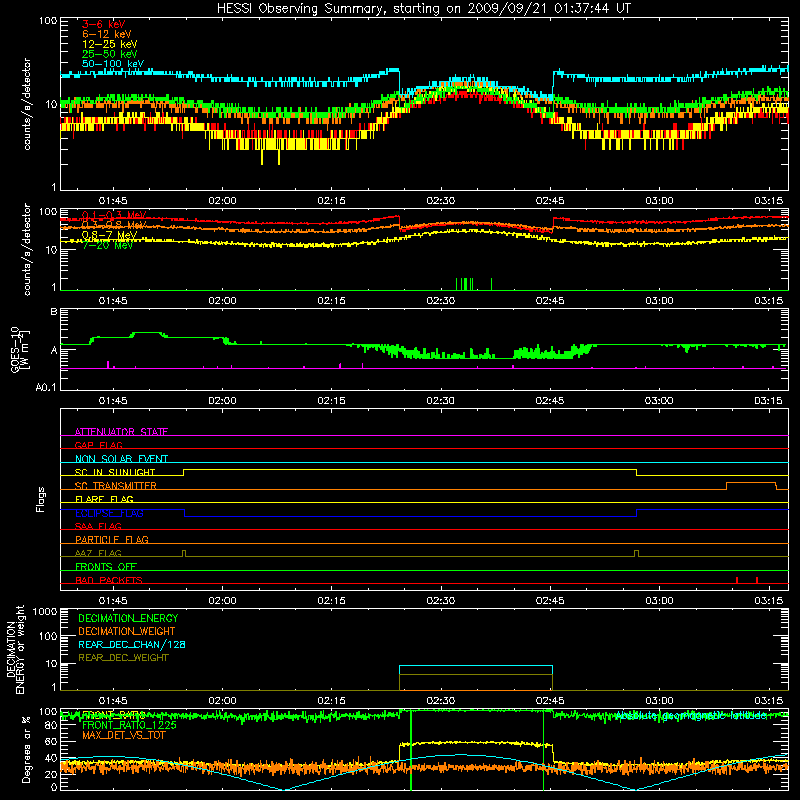Click the GOES-10 W m-2 axis label
This screenshot has height=800, width=800.
pyautogui.click(x=20, y=349)
